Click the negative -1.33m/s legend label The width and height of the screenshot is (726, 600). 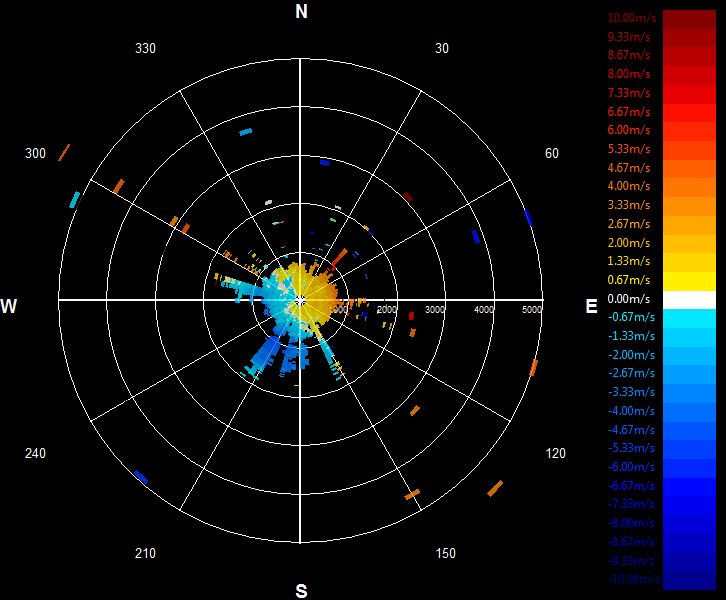(x=631, y=336)
